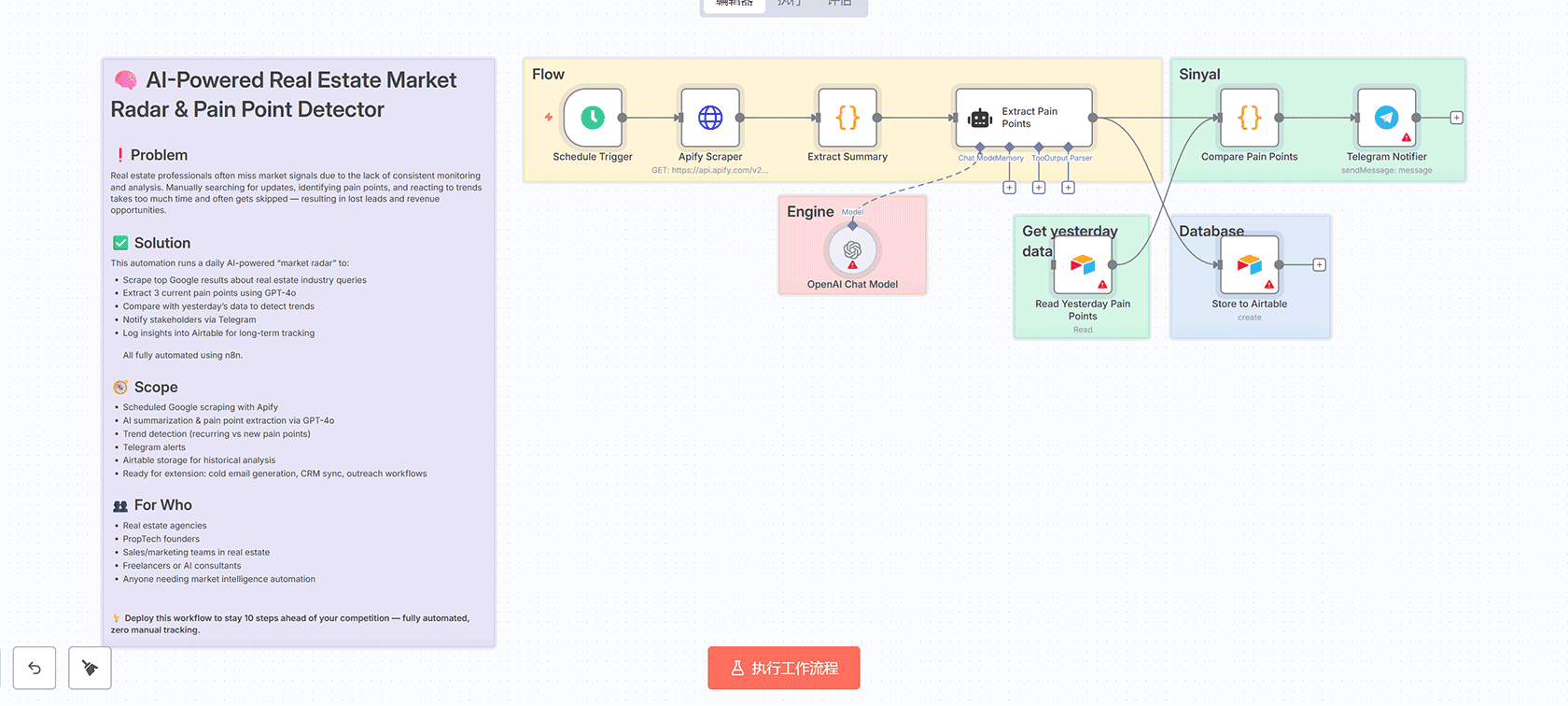Open the OpenAI Chat Model node

click(852, 250)
